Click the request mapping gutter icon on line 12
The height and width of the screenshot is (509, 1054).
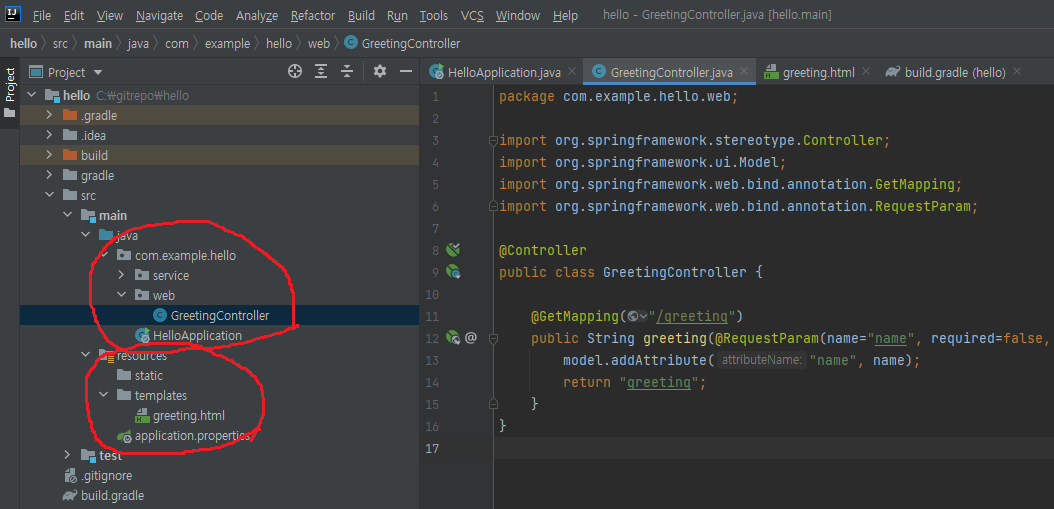point(453,338)
